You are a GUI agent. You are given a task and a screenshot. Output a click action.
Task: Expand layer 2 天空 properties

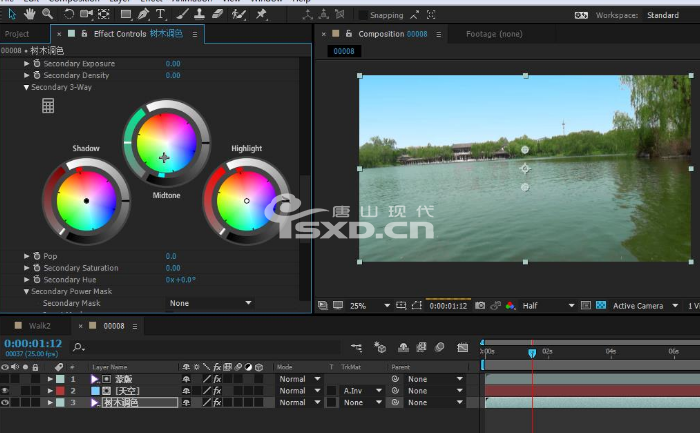pyautogui.click(x=50, y=391)
